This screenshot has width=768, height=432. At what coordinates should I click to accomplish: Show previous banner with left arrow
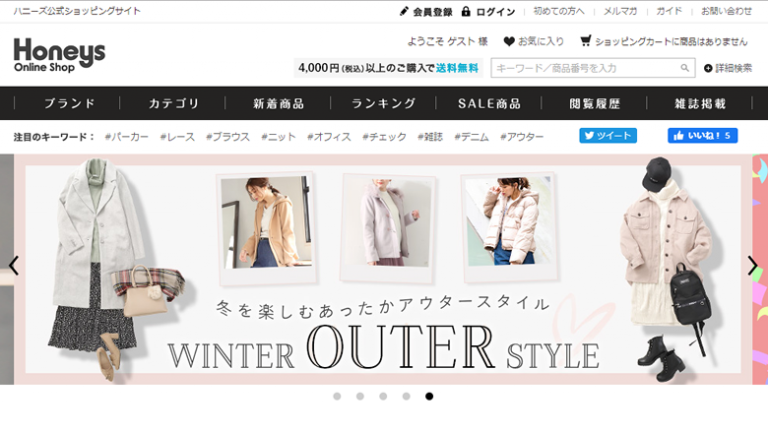14,266
